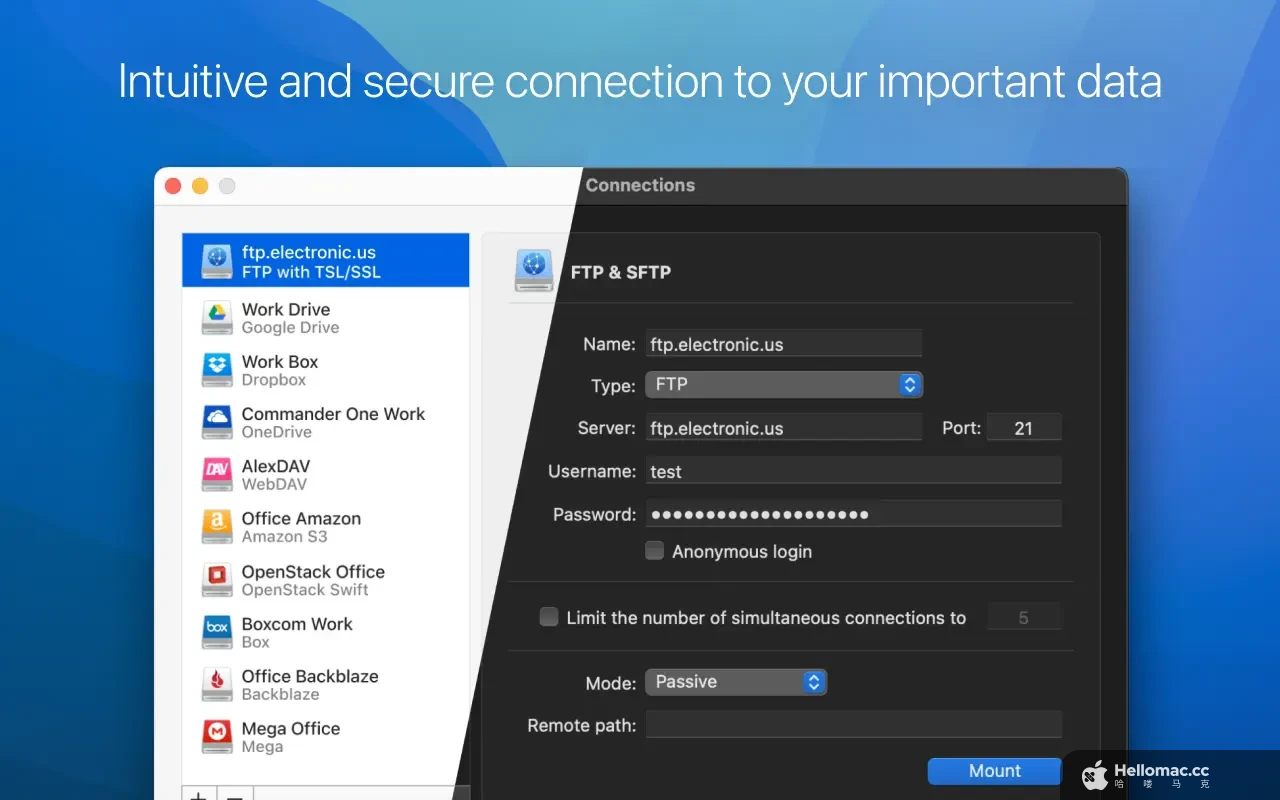1280x800 pixels.
Task: Click the Connections window title
Action: pos(640,185)
